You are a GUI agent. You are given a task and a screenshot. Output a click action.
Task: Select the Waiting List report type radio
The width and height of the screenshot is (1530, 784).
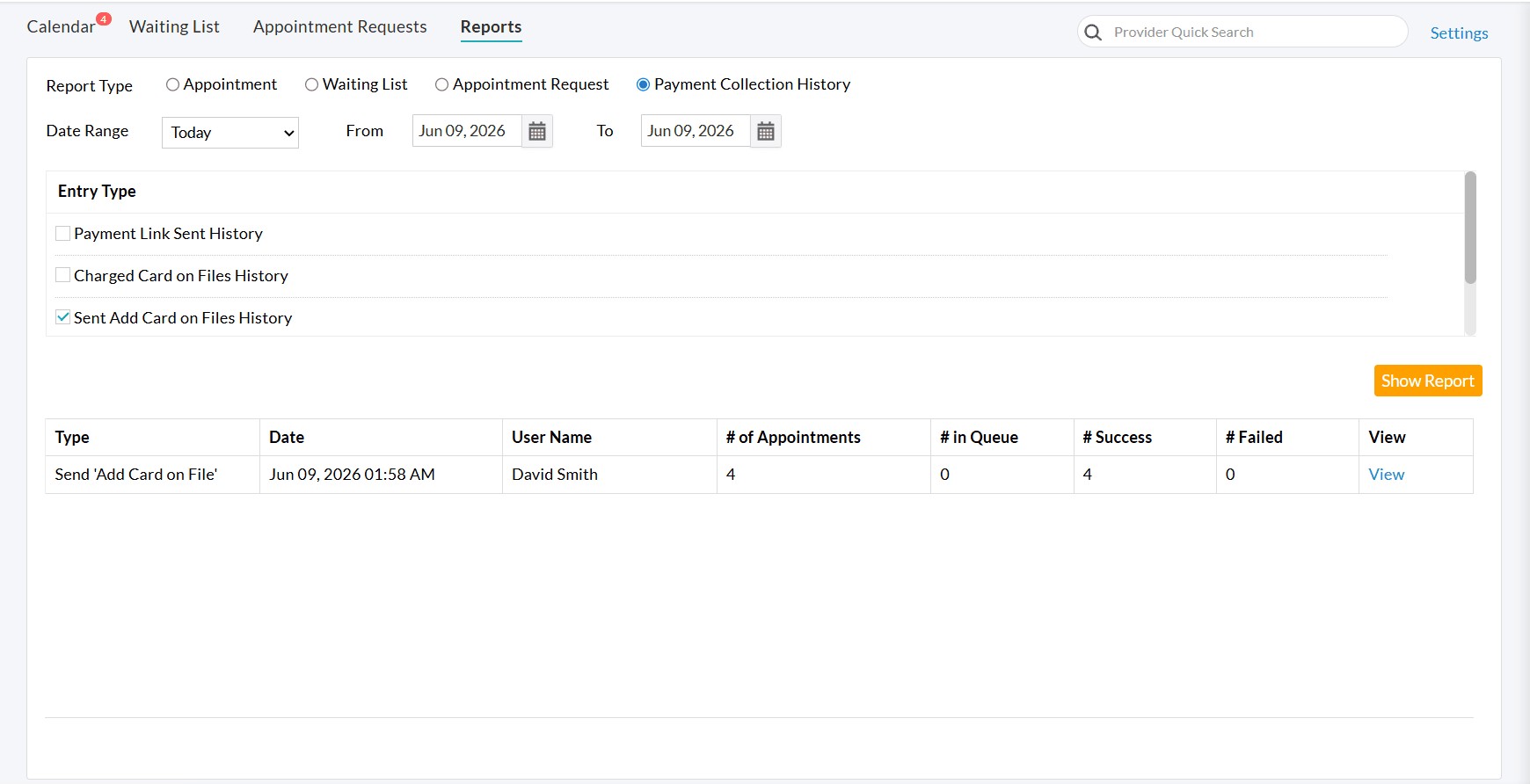311,84
